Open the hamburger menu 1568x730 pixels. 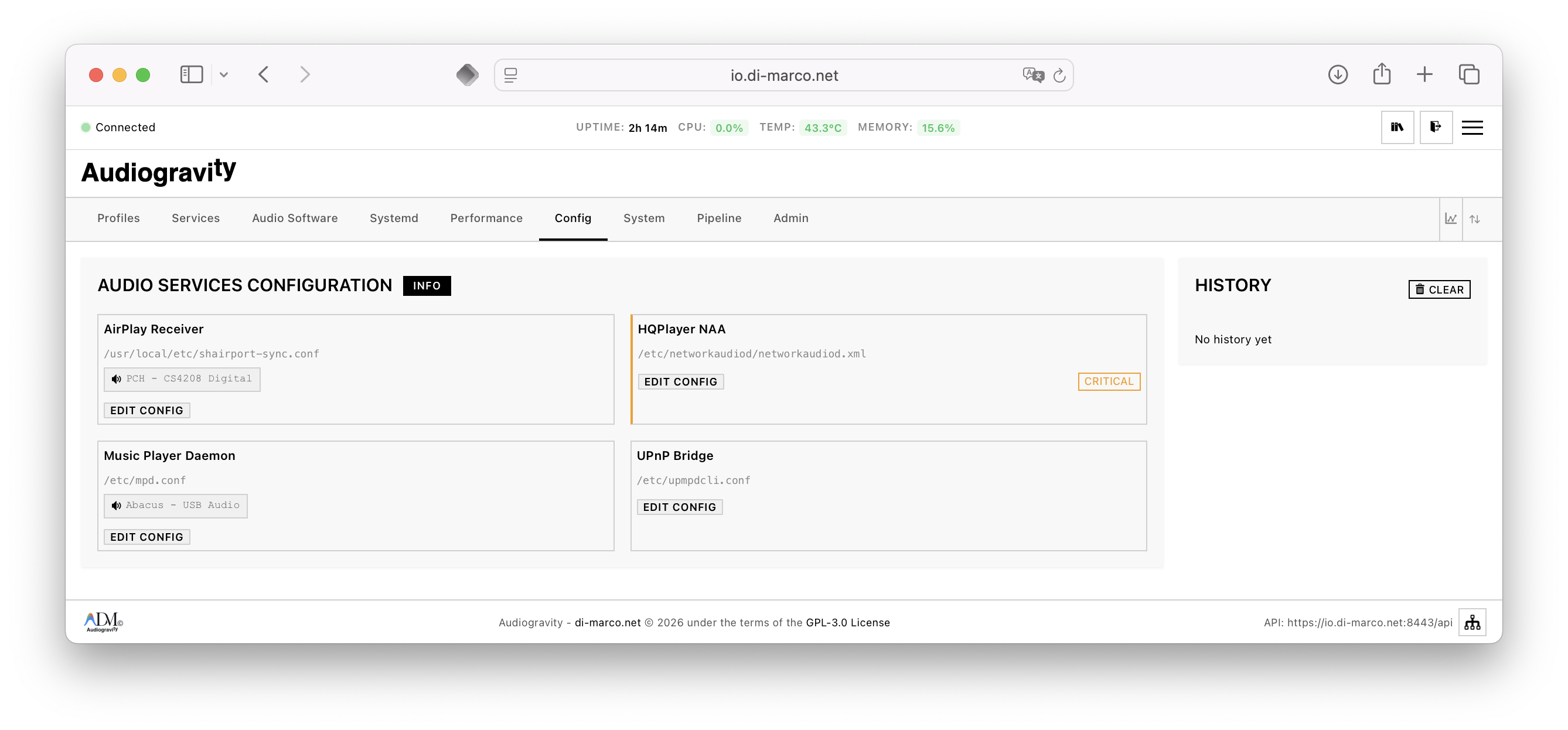click(1473, 127)
